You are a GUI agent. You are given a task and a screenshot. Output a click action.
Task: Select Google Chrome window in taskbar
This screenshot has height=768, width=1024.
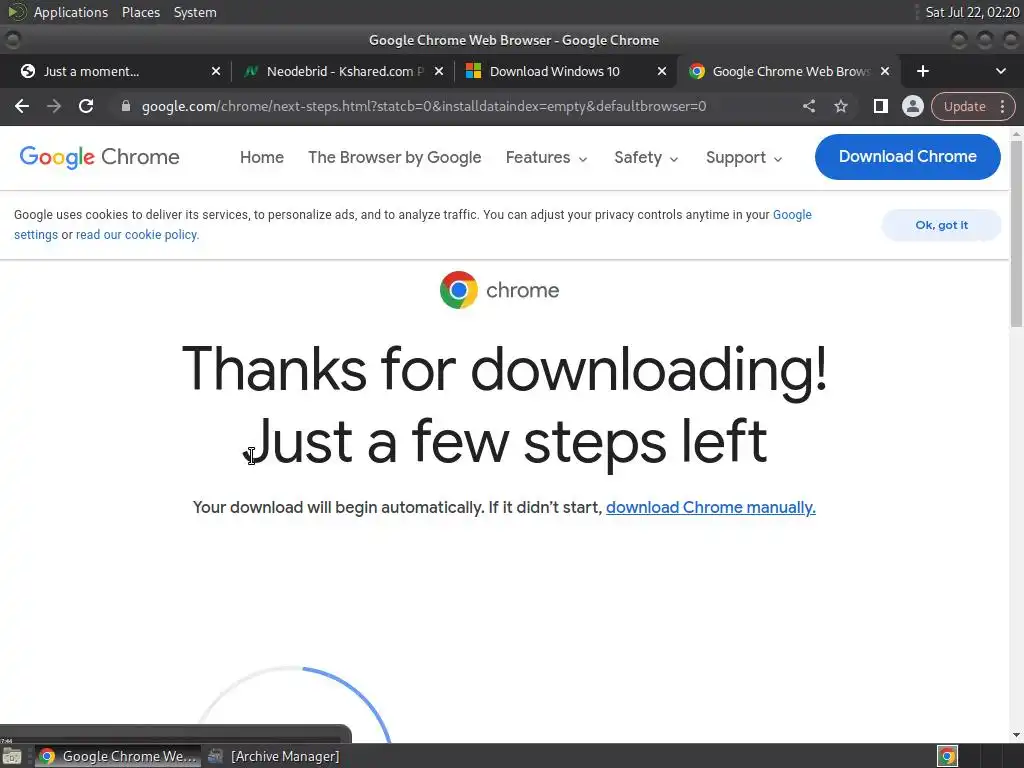point(118,756)
